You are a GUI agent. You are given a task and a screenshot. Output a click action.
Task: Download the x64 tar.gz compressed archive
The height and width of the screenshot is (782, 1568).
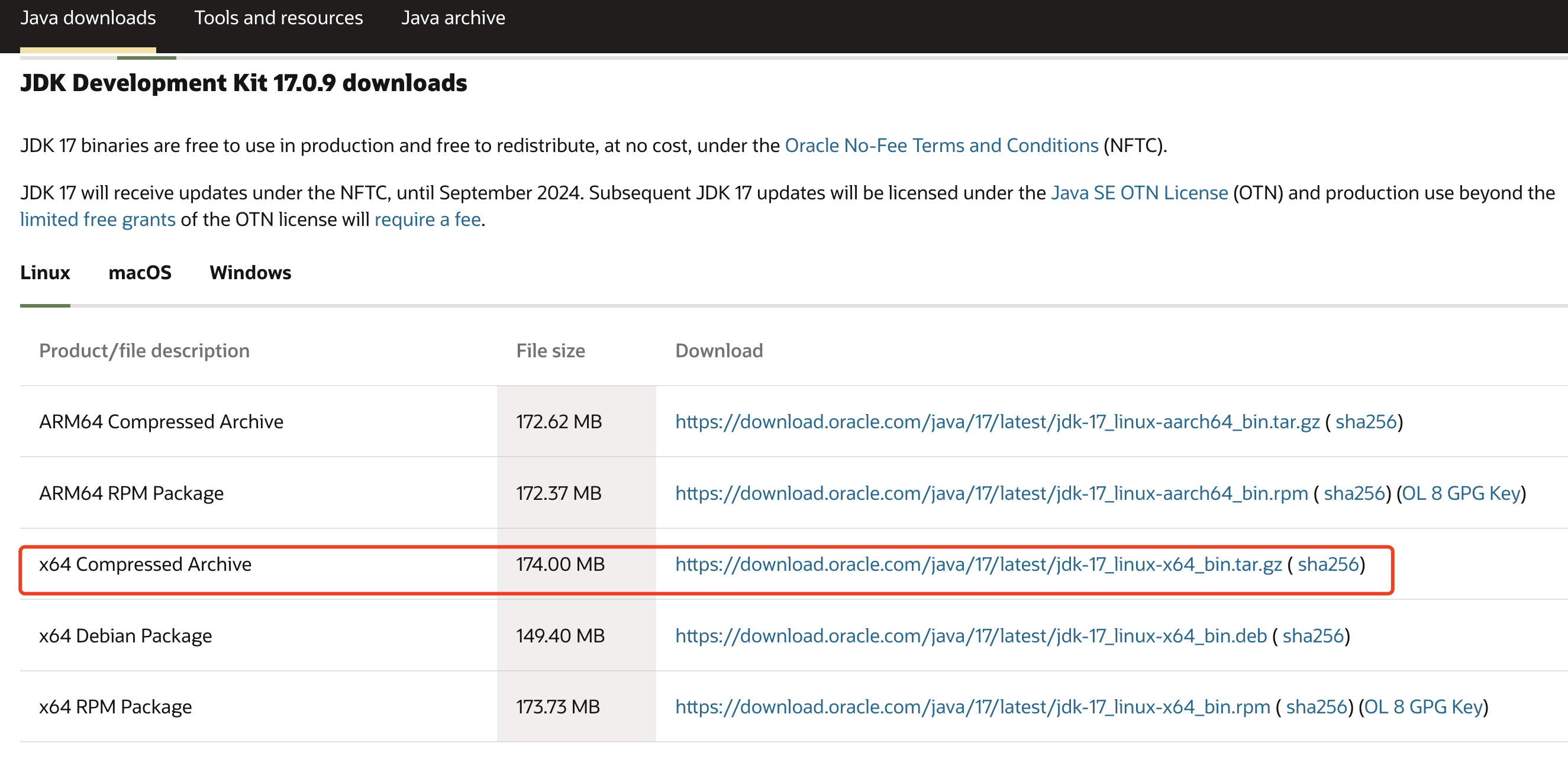click(978, 564)
